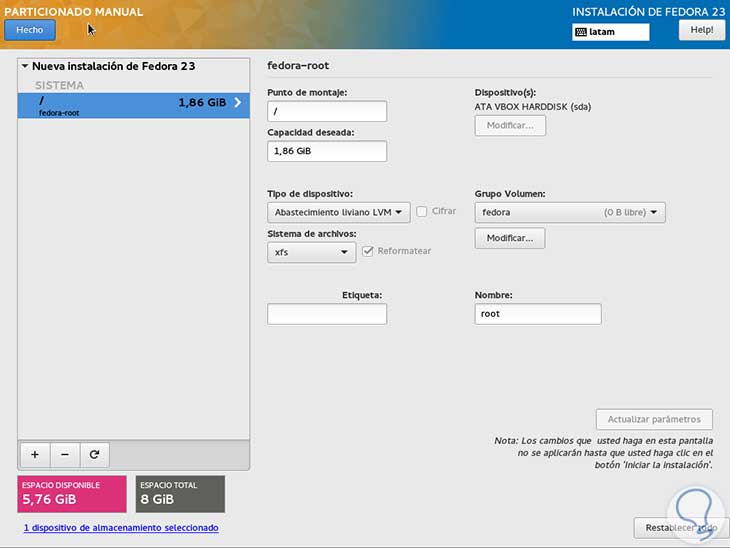This screenshot has height=548, width=730.
Task: Click the latam keyboard layout box
Action: tap(611, 32)
